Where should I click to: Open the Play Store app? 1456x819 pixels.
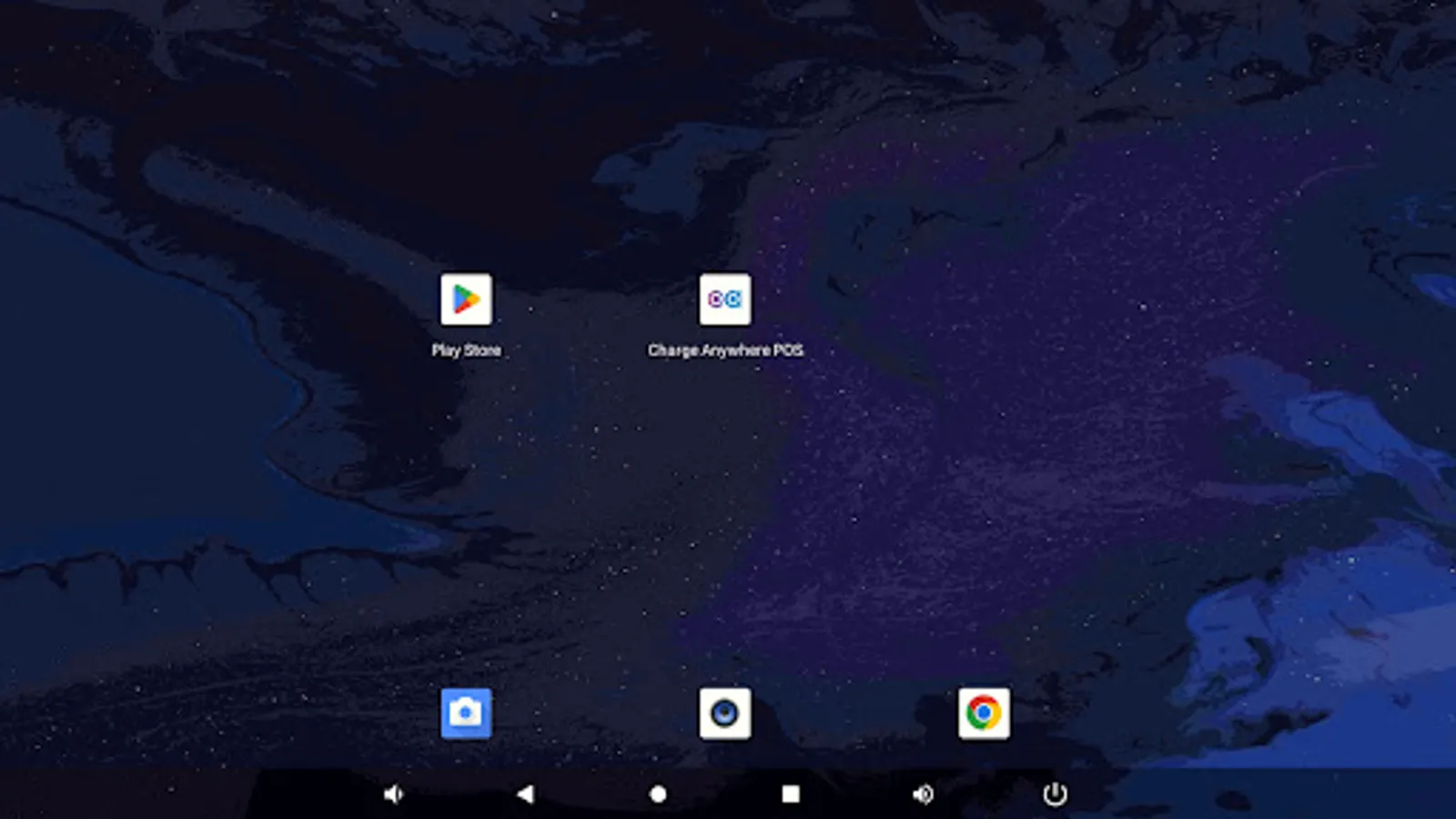coord(466,299)
